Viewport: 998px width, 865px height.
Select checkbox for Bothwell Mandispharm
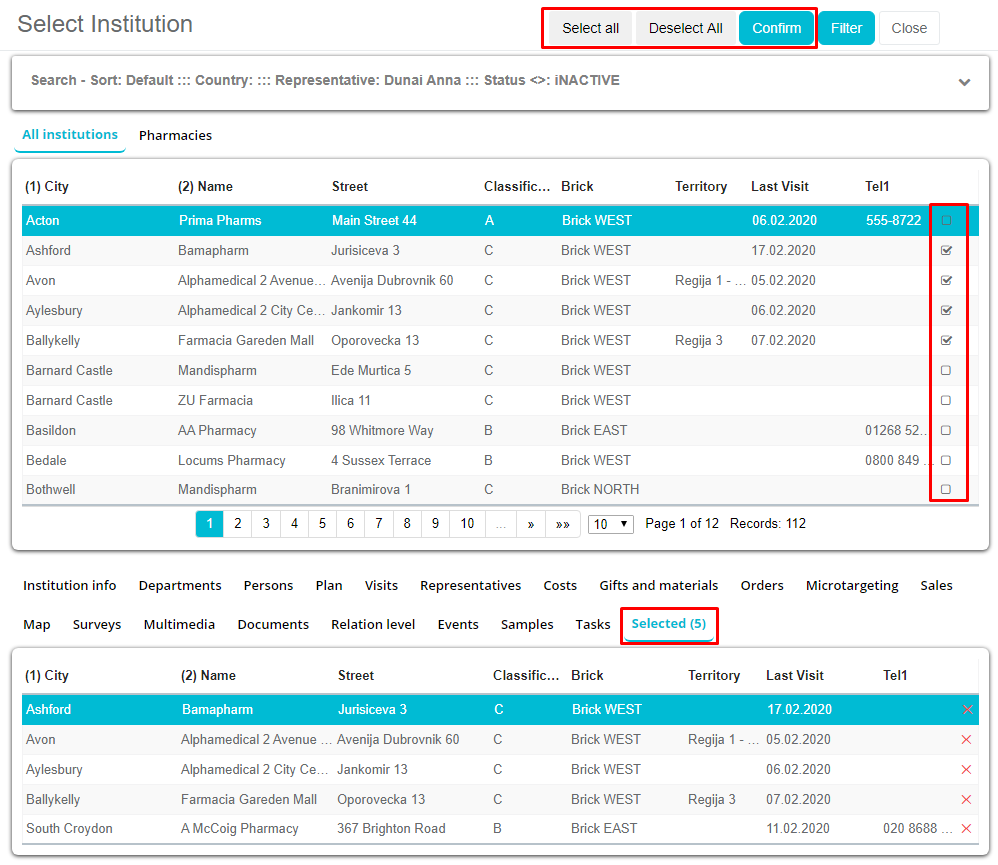point(946,490)
